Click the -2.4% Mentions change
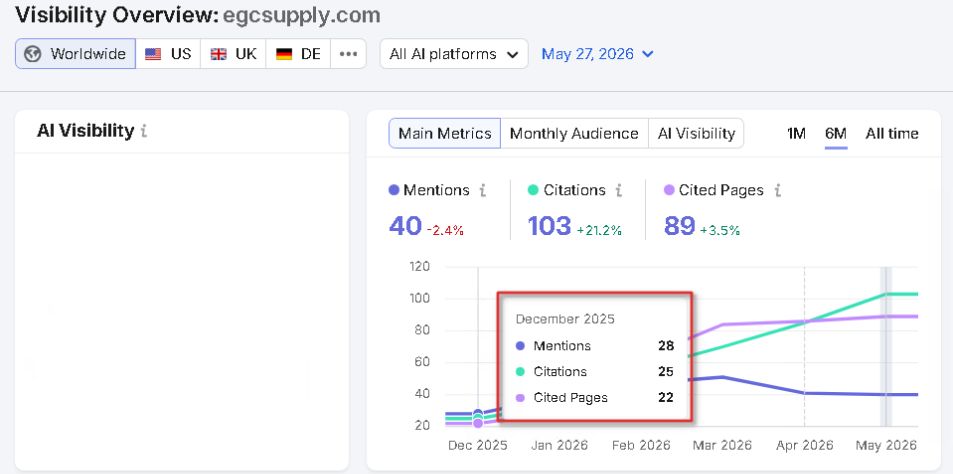The height and width of the screenshot is (474, 953). (x=445, y=230)
